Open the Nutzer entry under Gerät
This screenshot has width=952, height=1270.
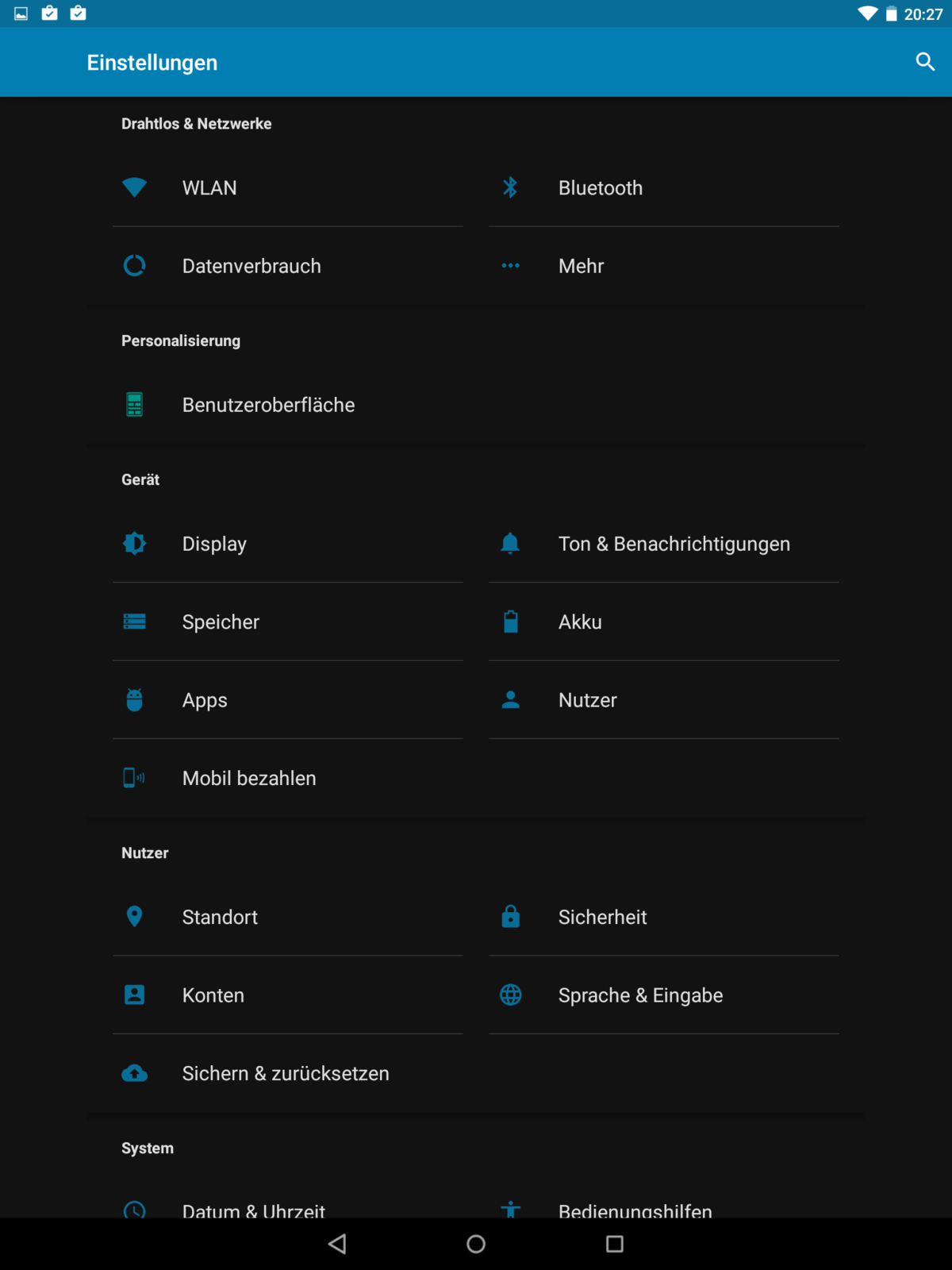pyautogui.click(x=588, y=700)
